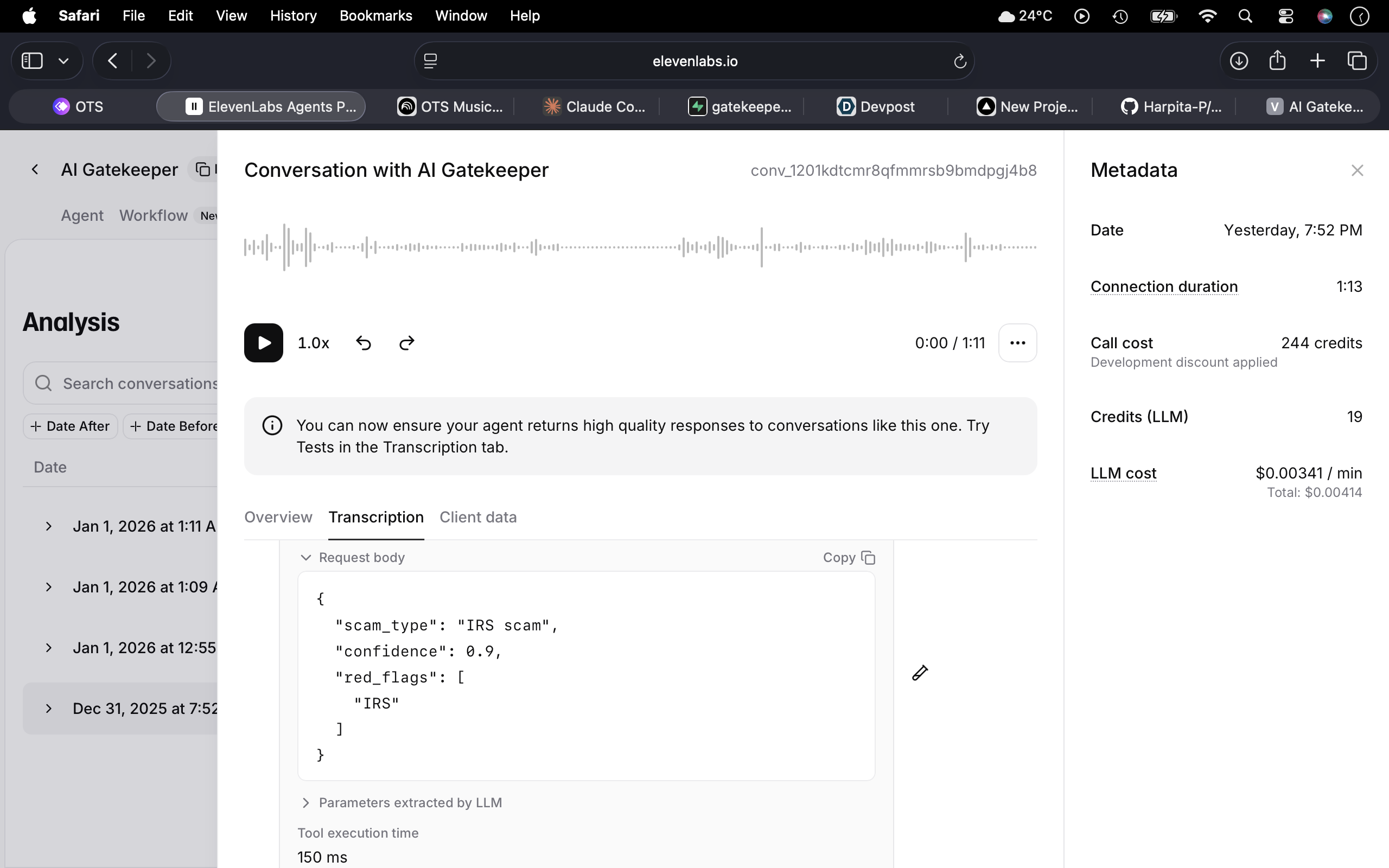Click the Connection duration label
The height and width of the screenshot is (868, 1389).
[x=1164, y=286]
